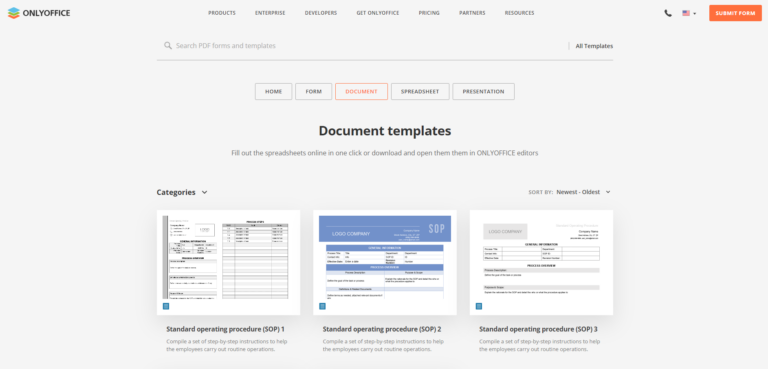Open the Partners menu
This screenshot has height=369, width=768.
[x=472, y=13]
